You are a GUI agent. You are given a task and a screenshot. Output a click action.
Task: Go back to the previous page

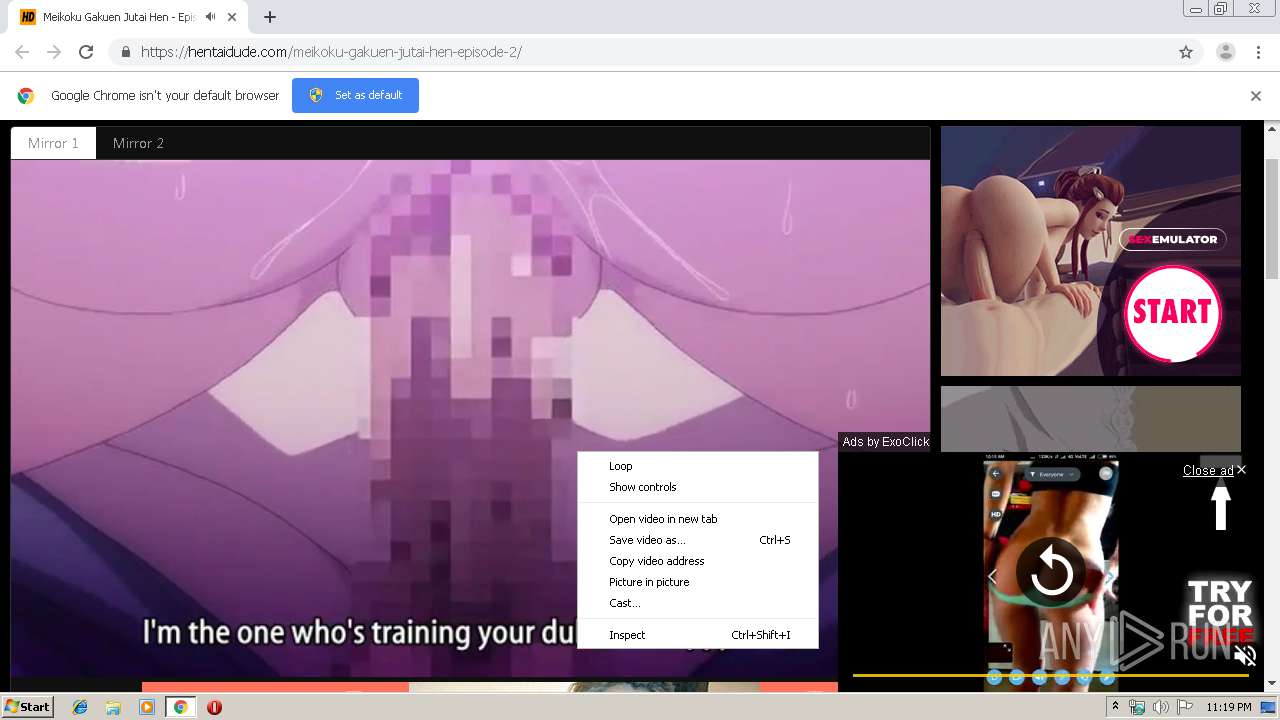pyautogui.click(x=22, y=52)
